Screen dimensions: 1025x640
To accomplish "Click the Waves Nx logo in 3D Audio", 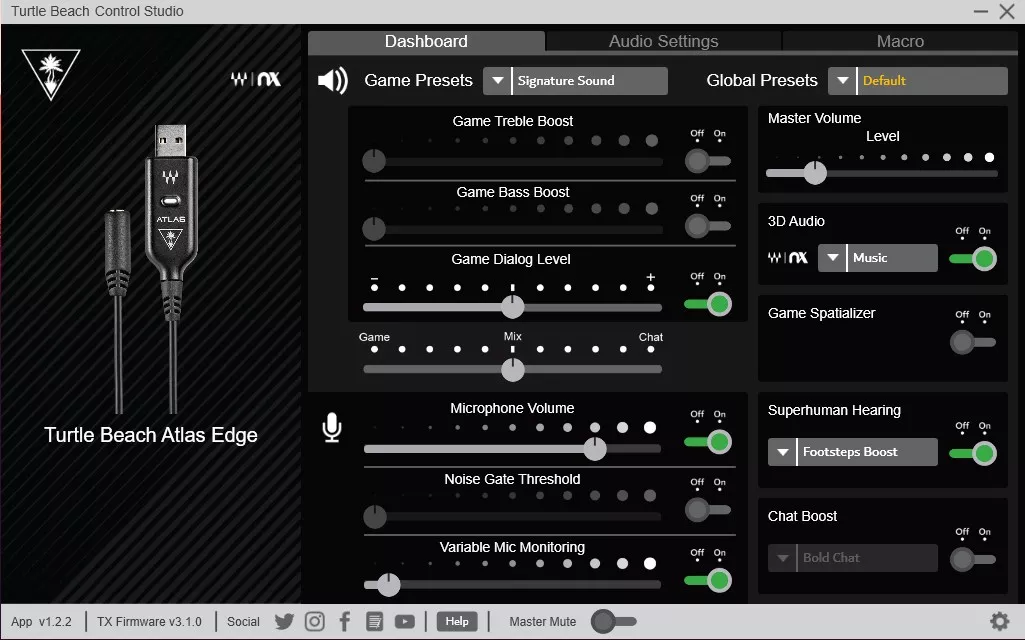I will pyautogui.click(x=787, y=258).
